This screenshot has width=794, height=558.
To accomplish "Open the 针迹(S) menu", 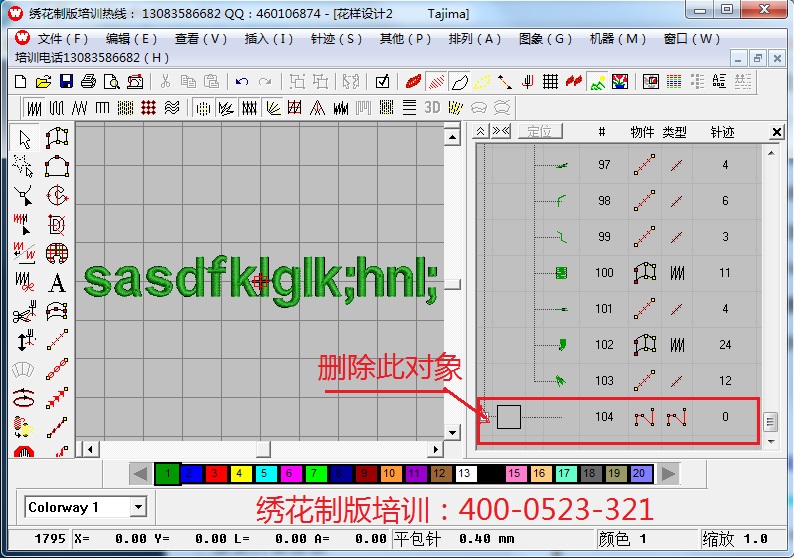I will tap(336, 38).
